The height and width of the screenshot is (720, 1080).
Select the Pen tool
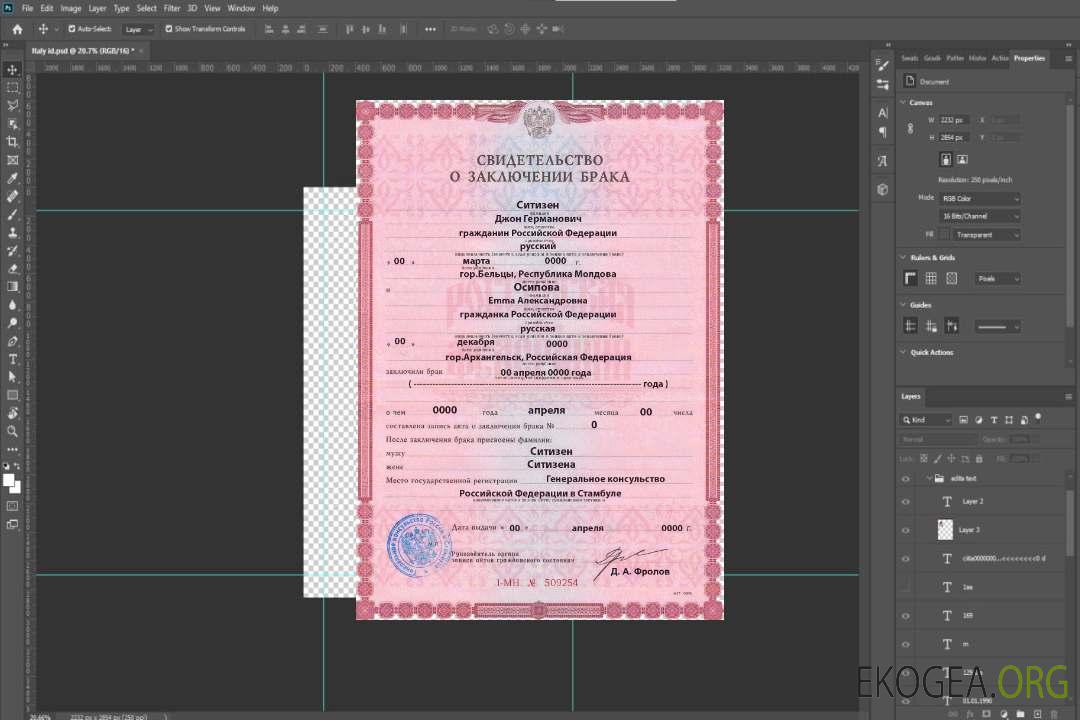tap(12, 341)
